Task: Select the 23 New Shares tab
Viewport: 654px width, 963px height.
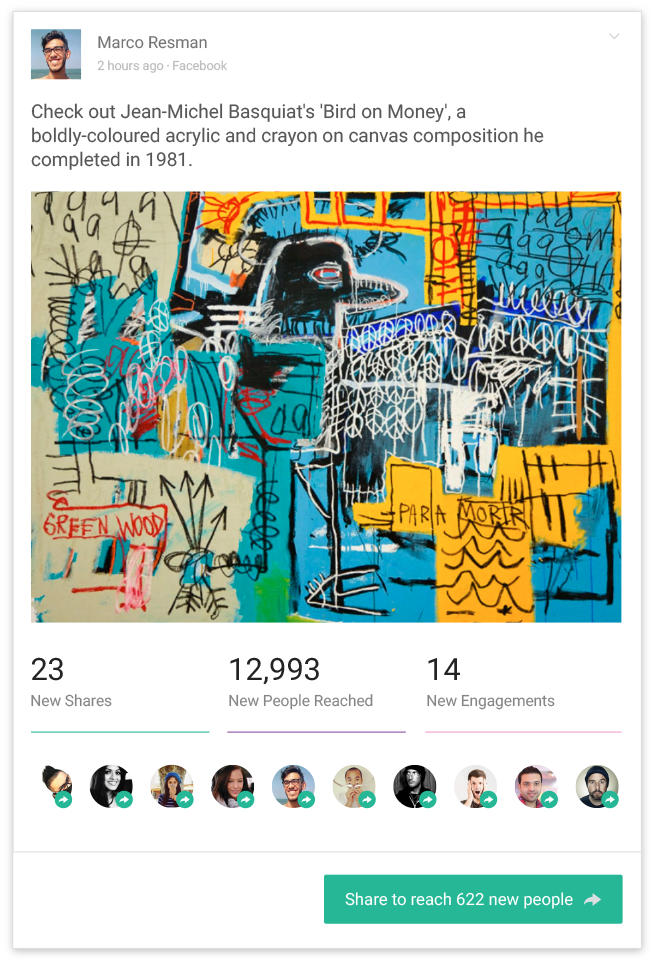Action: 120,693
